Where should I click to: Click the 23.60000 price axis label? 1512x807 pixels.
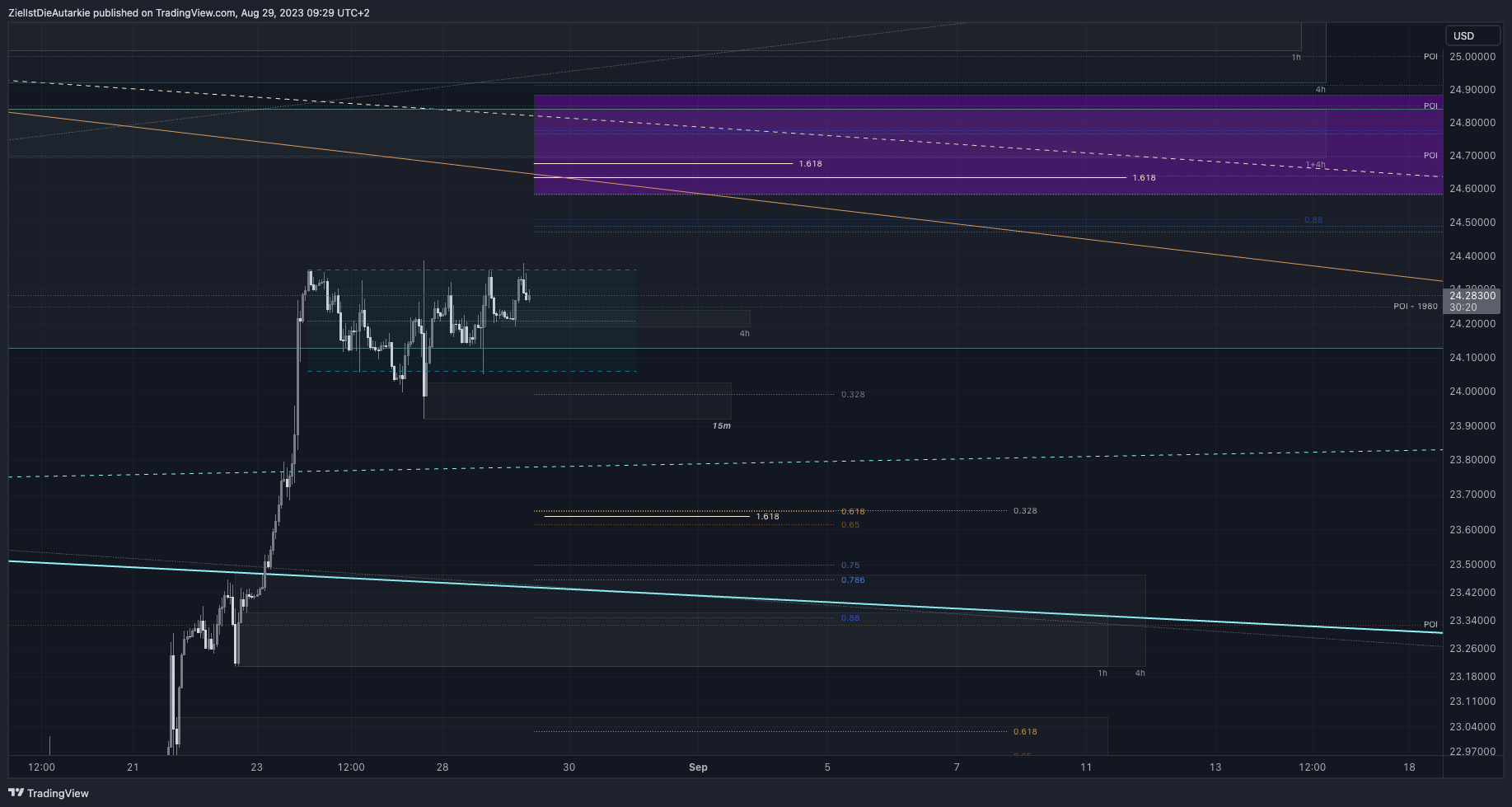pos(1472,530)
